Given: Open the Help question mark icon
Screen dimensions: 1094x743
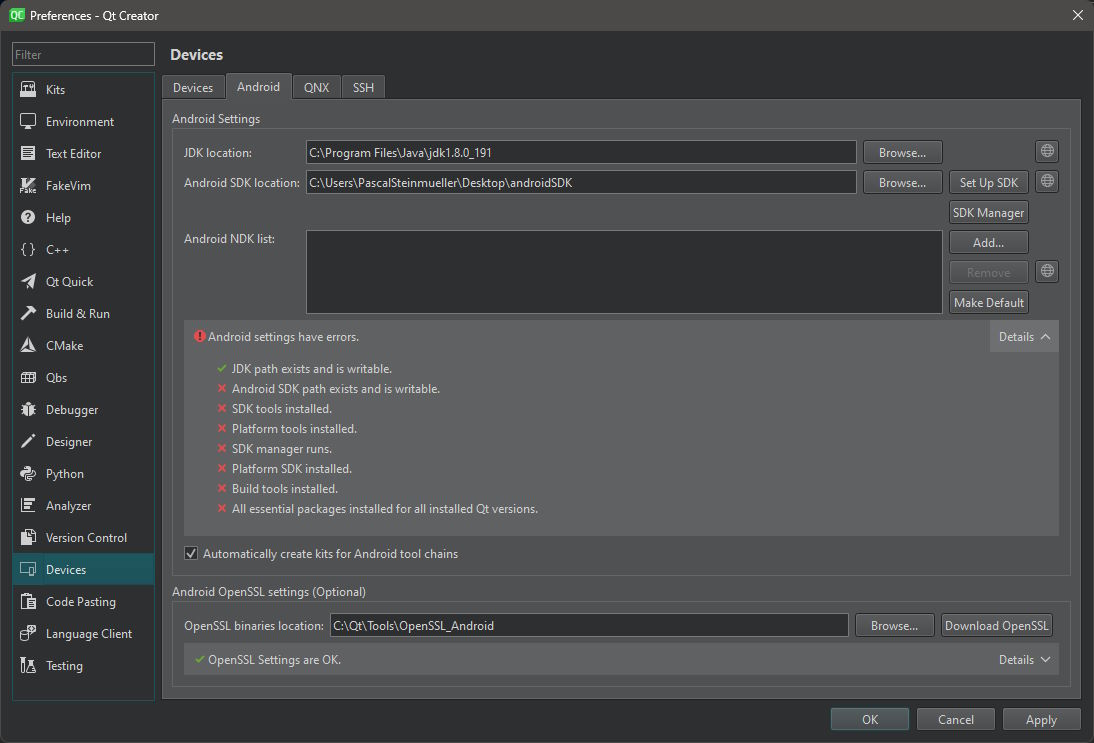Looking at the screenshot, I should pos(28,218).
